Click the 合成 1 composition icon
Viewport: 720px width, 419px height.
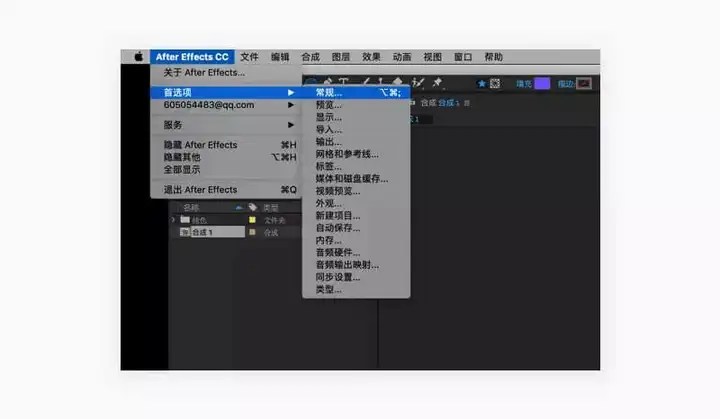click(185, 232)
